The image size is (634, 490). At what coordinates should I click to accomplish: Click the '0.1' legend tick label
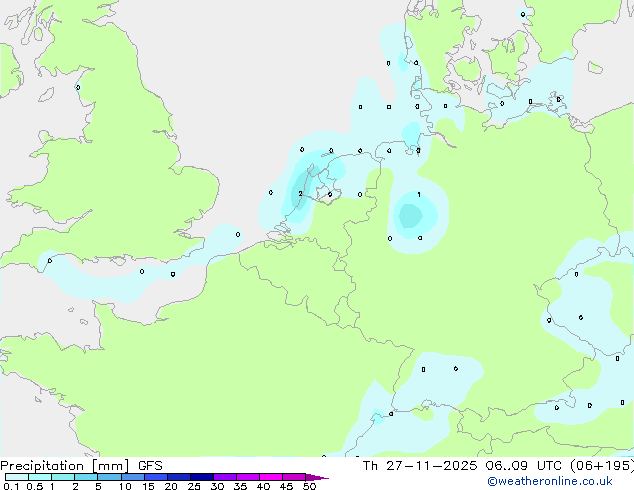click(x=11, y=486)
